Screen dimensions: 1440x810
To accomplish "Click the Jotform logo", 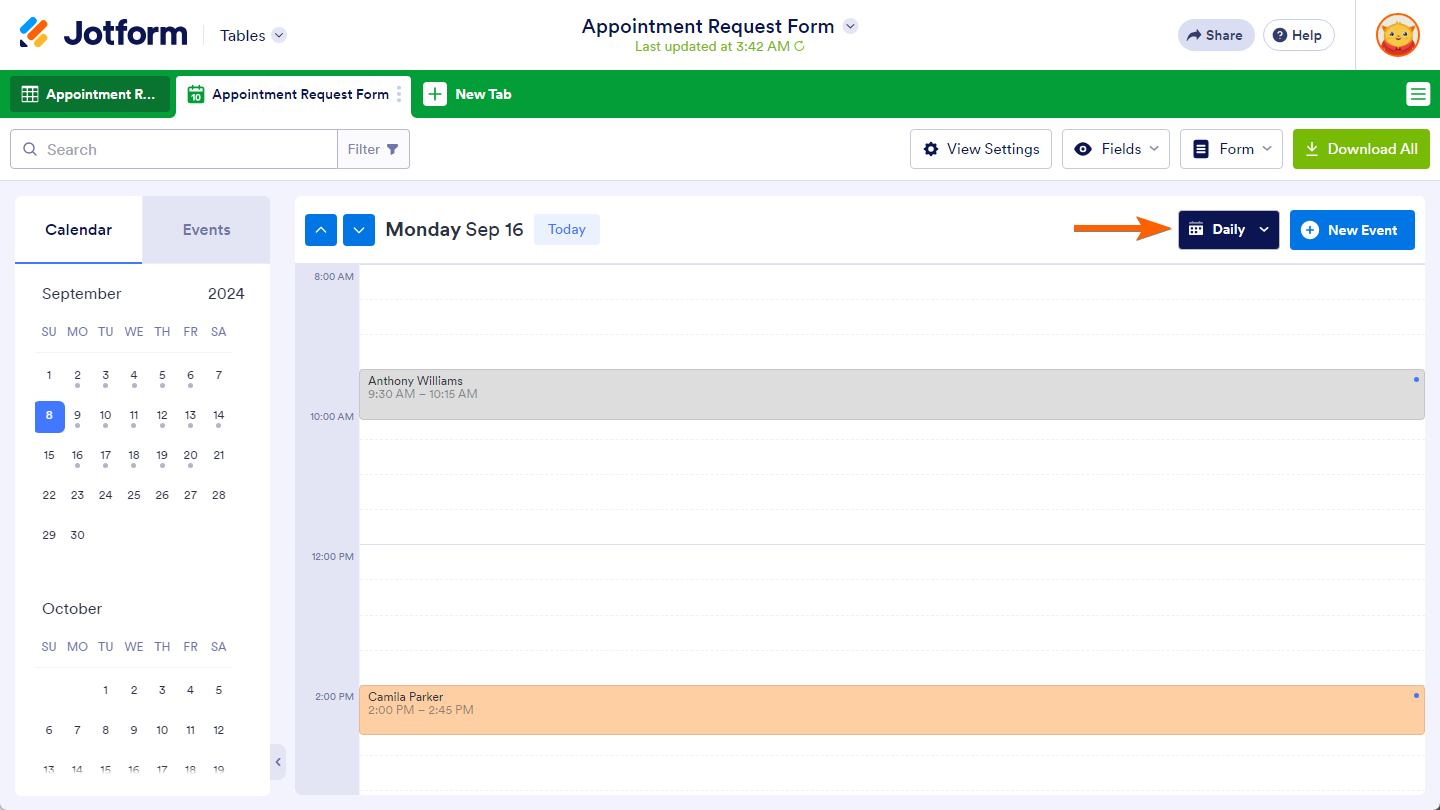I will (103, 34).
